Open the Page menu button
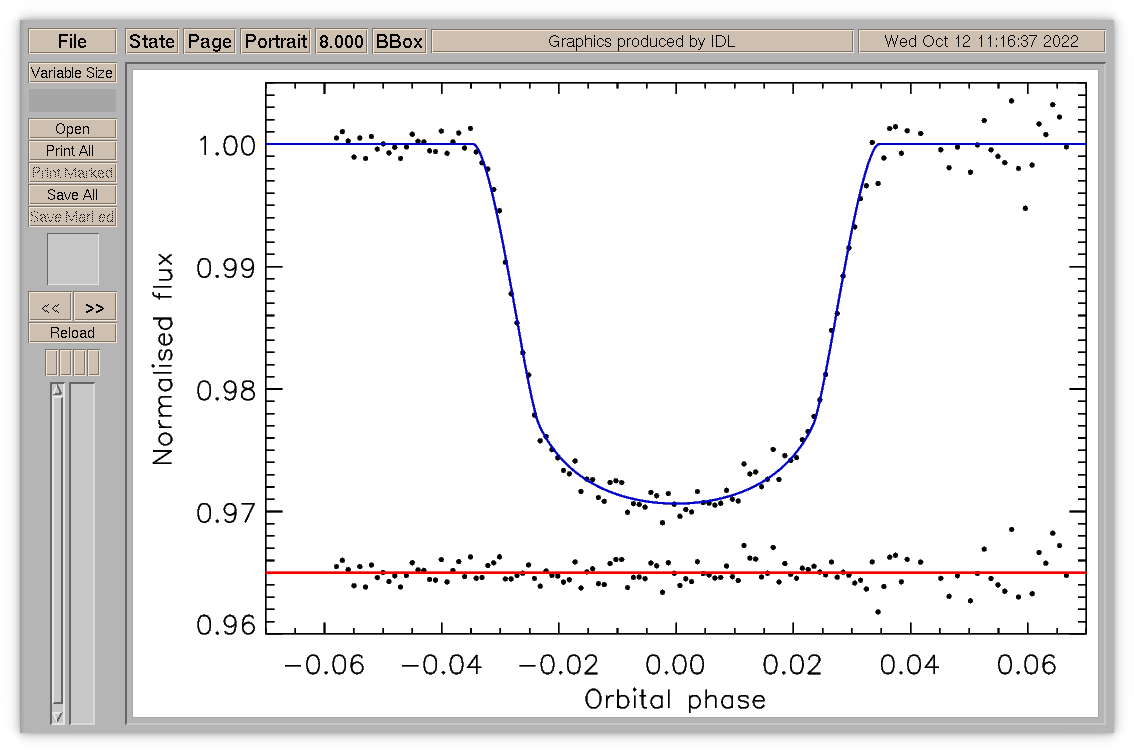The height and width of the screenshot is (753, 1134). pos(210,41)
